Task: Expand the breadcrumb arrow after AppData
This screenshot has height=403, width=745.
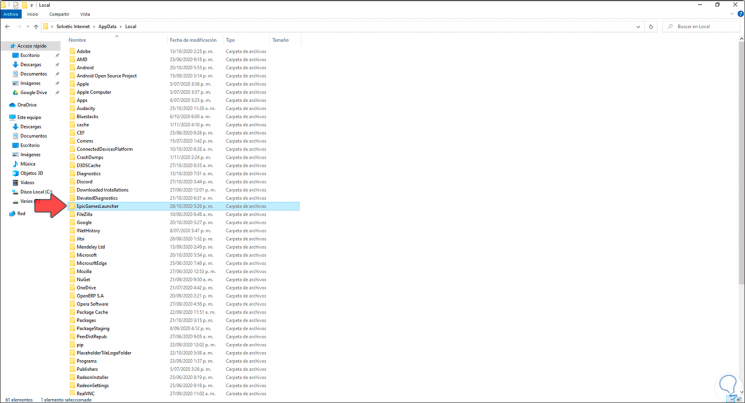Action: point(121,27)
